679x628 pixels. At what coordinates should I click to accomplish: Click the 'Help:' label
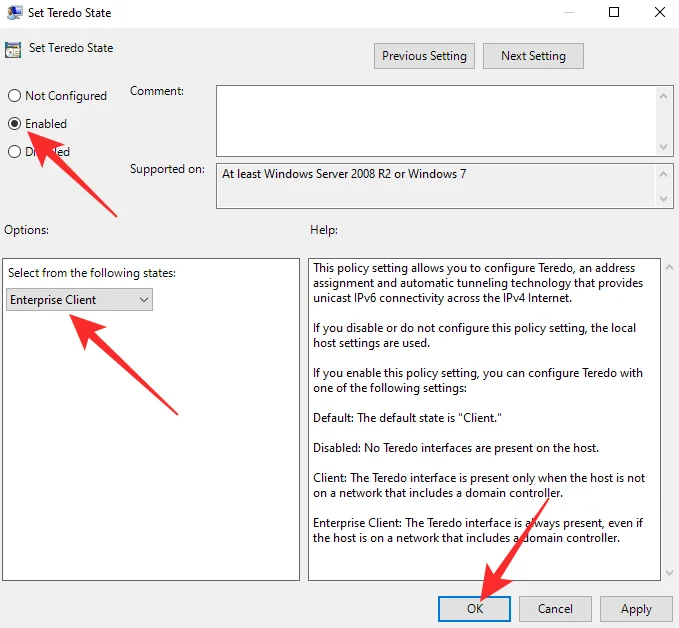click(323, 230)
